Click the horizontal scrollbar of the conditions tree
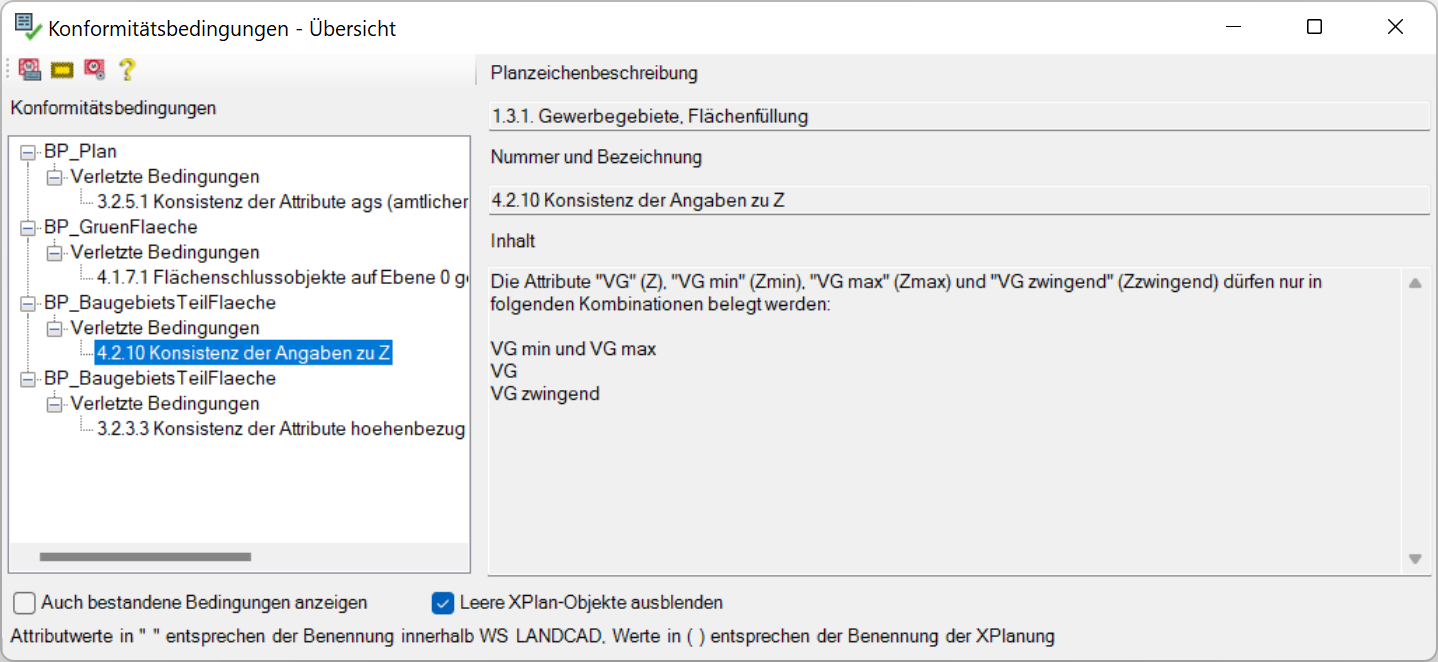This screenshot has height=662, width=1438. pos(145,557)
